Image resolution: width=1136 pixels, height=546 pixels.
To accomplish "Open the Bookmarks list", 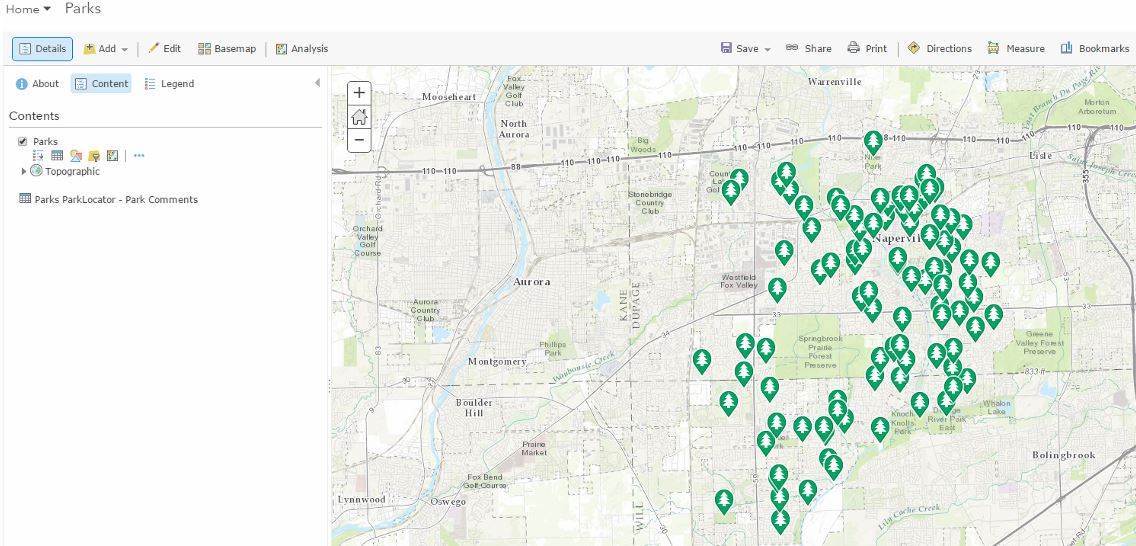I will 1095,49.
